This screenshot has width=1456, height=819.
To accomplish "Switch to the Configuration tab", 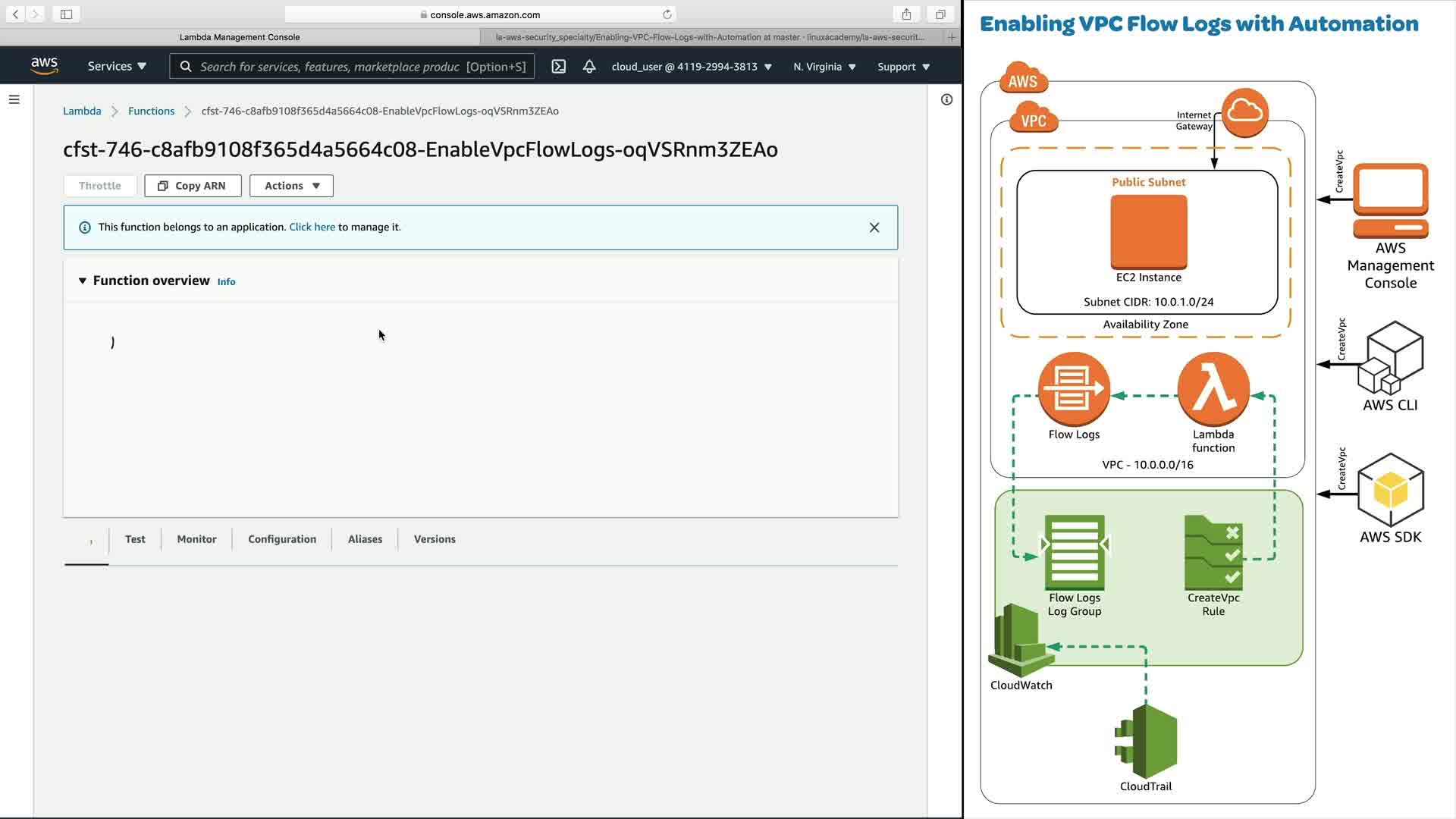I will pos(282,539).
